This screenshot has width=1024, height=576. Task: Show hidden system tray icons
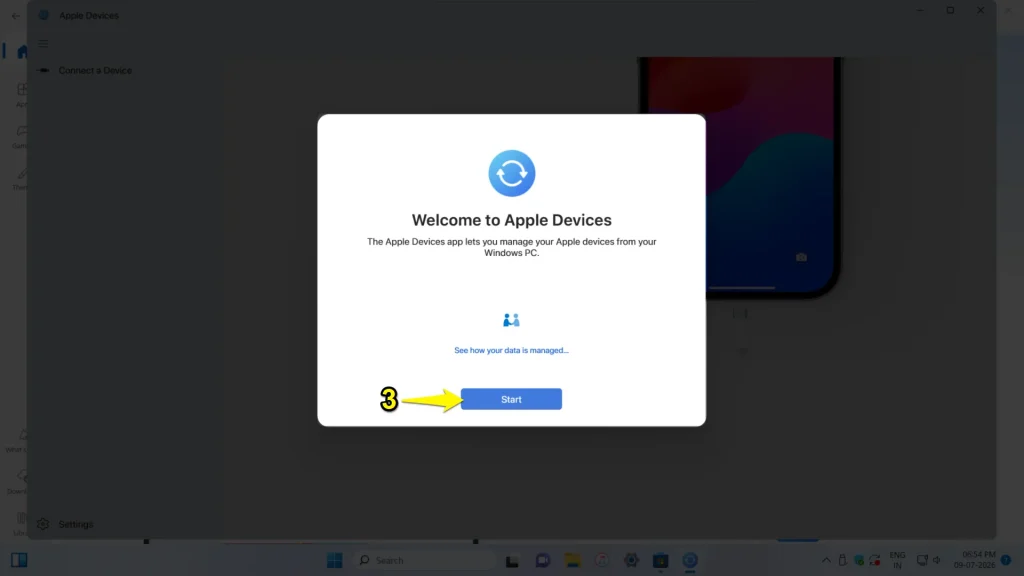pyautogui.click(x=826, y=560)
